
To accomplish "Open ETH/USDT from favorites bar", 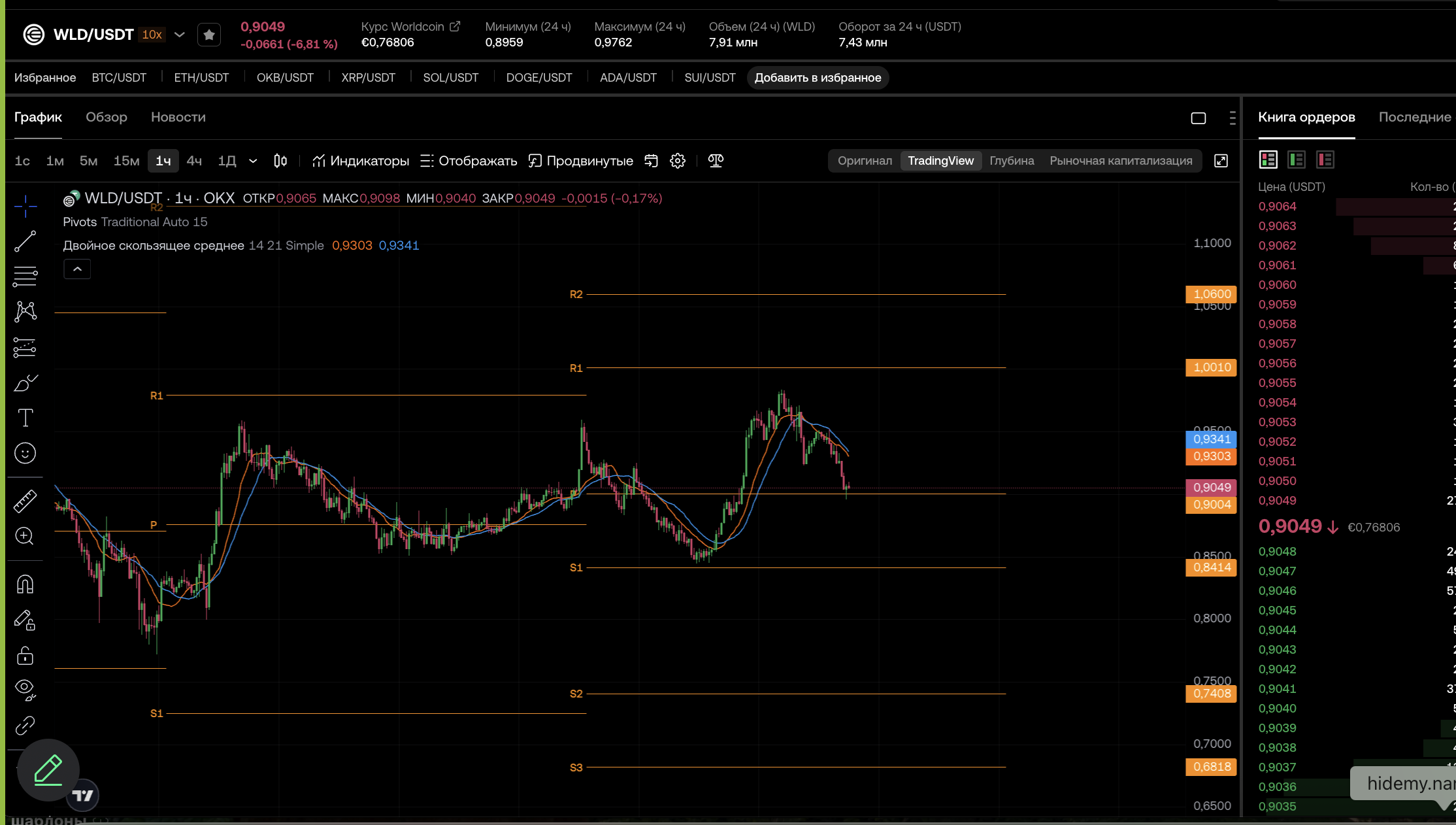I will click(201, 78).
